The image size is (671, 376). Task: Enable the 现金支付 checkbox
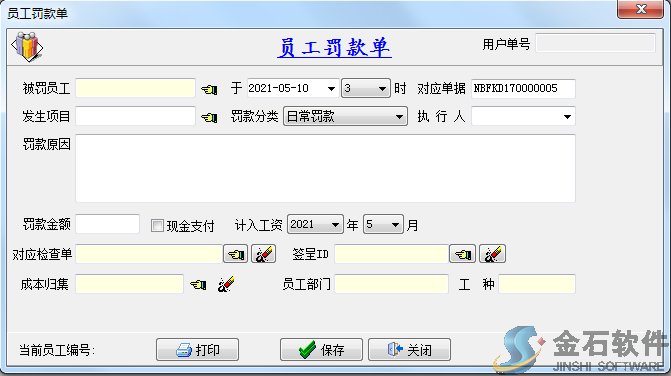click(157, 225)
